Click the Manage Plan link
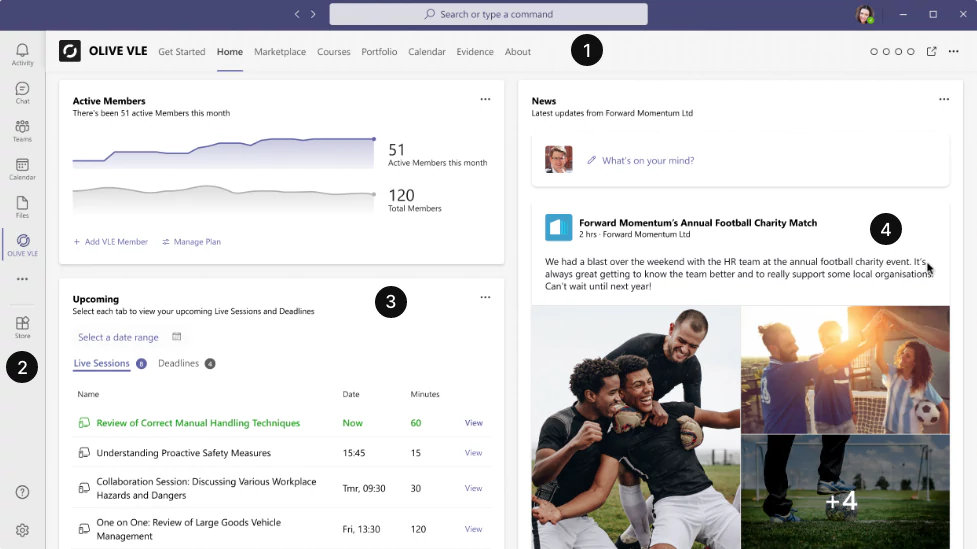The width and height of the screenshot is (977, 549). click(x=191, y=242)
